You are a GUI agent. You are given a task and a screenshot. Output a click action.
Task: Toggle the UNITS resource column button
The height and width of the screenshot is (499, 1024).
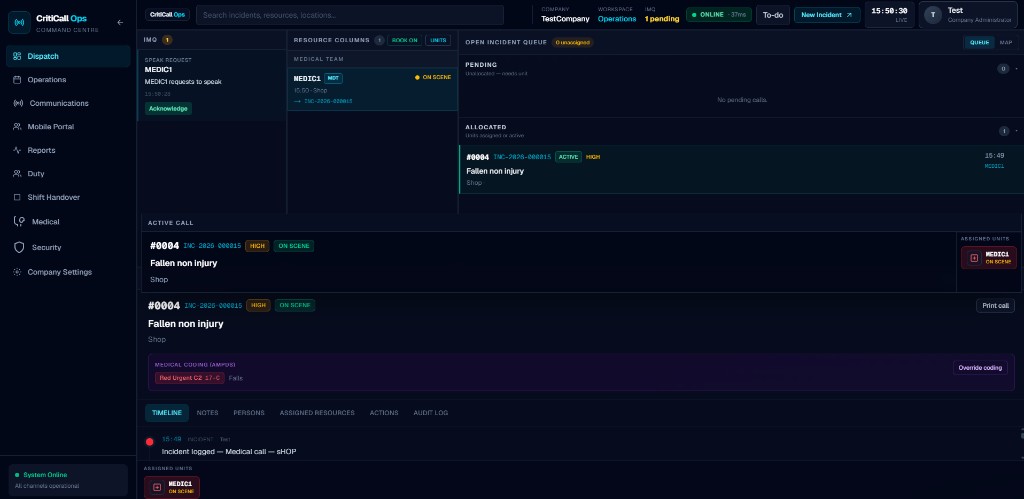(x=438, y=40)
